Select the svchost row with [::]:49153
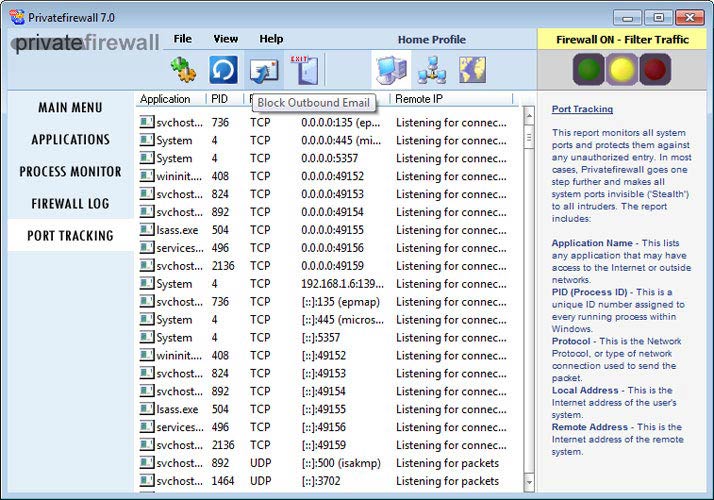This screenshot has height=500, width=714. click(328, 373)
